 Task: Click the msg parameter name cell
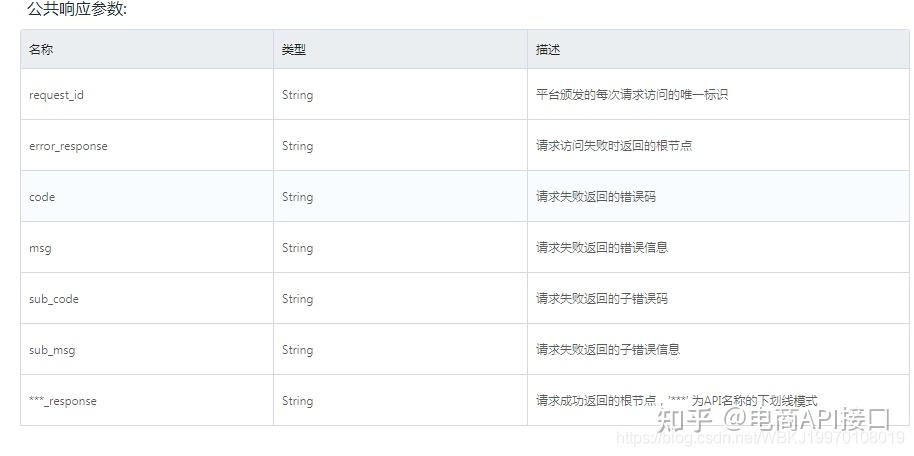(40, 248)
